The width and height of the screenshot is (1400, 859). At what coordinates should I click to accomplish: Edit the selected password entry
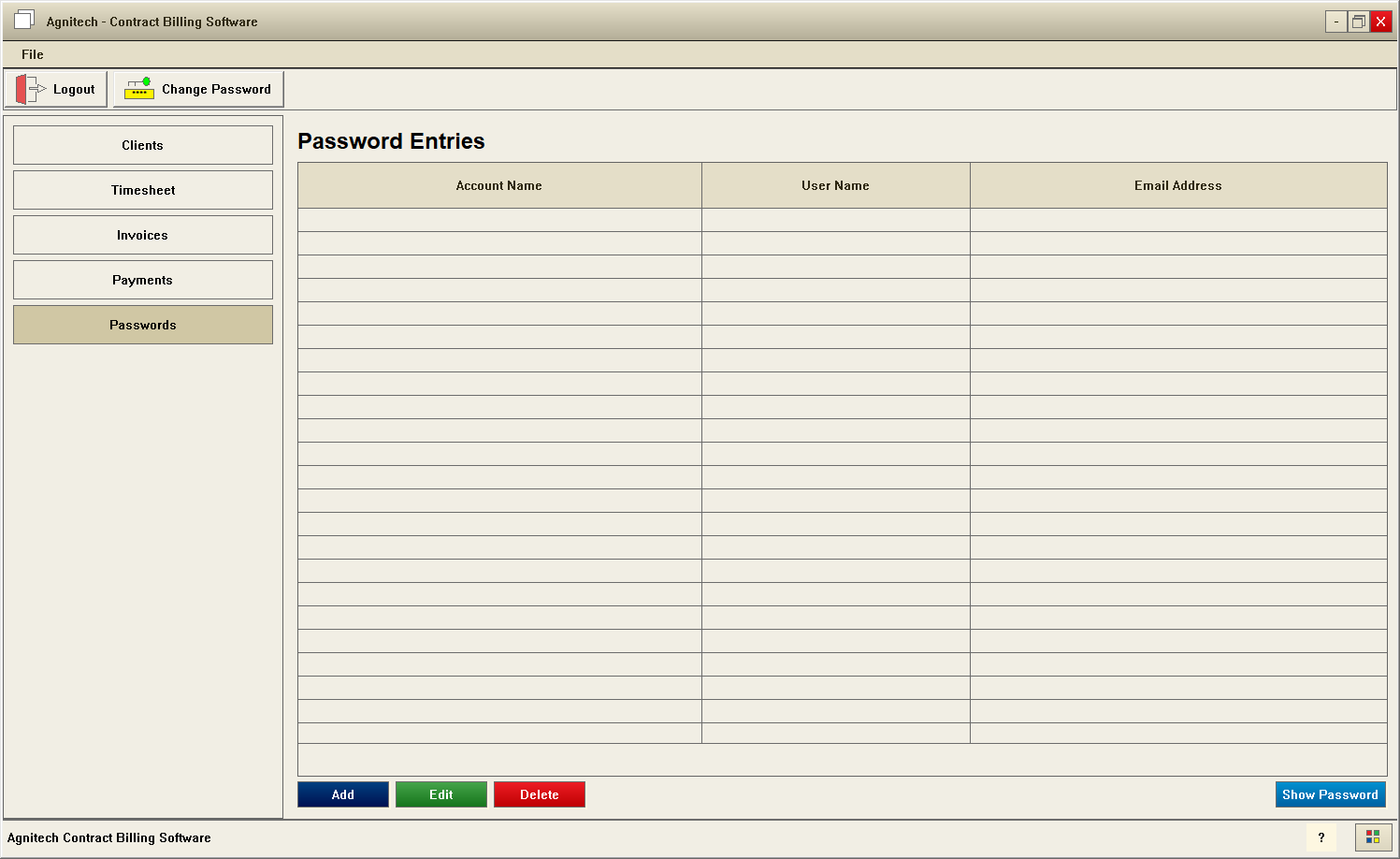[440, 793]
